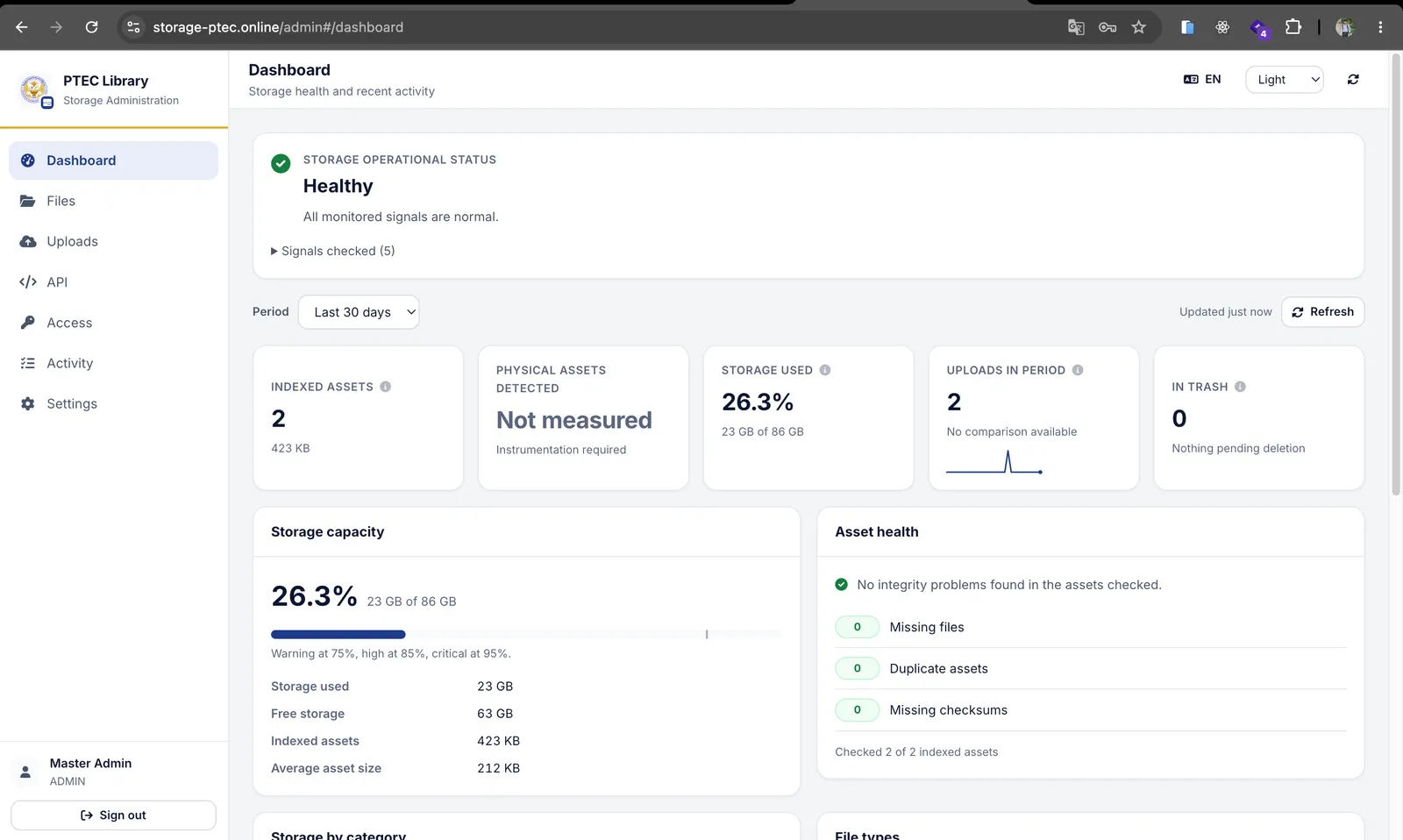Click info icon beside Storage Used
The image size is (1403, 840).
pyautogui.click(x=825, y=370)
